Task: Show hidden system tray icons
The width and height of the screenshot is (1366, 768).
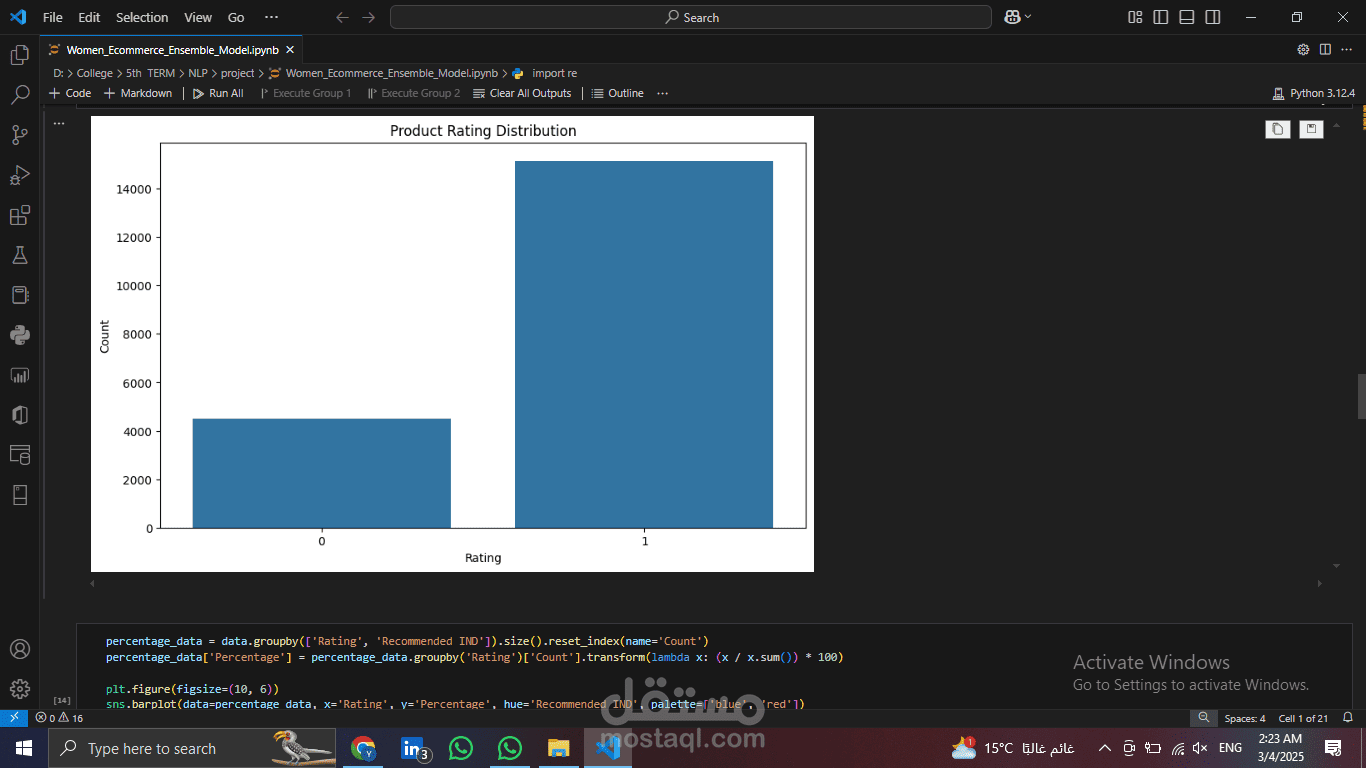Action: point(1104,748)
